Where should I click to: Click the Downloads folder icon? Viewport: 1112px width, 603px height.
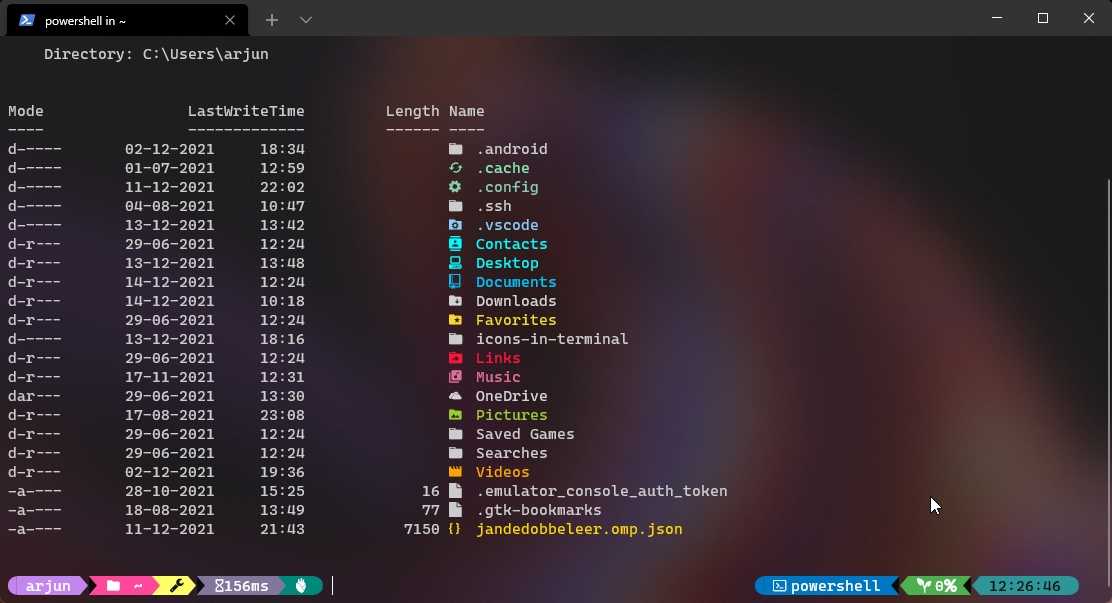tap(455, 301)
